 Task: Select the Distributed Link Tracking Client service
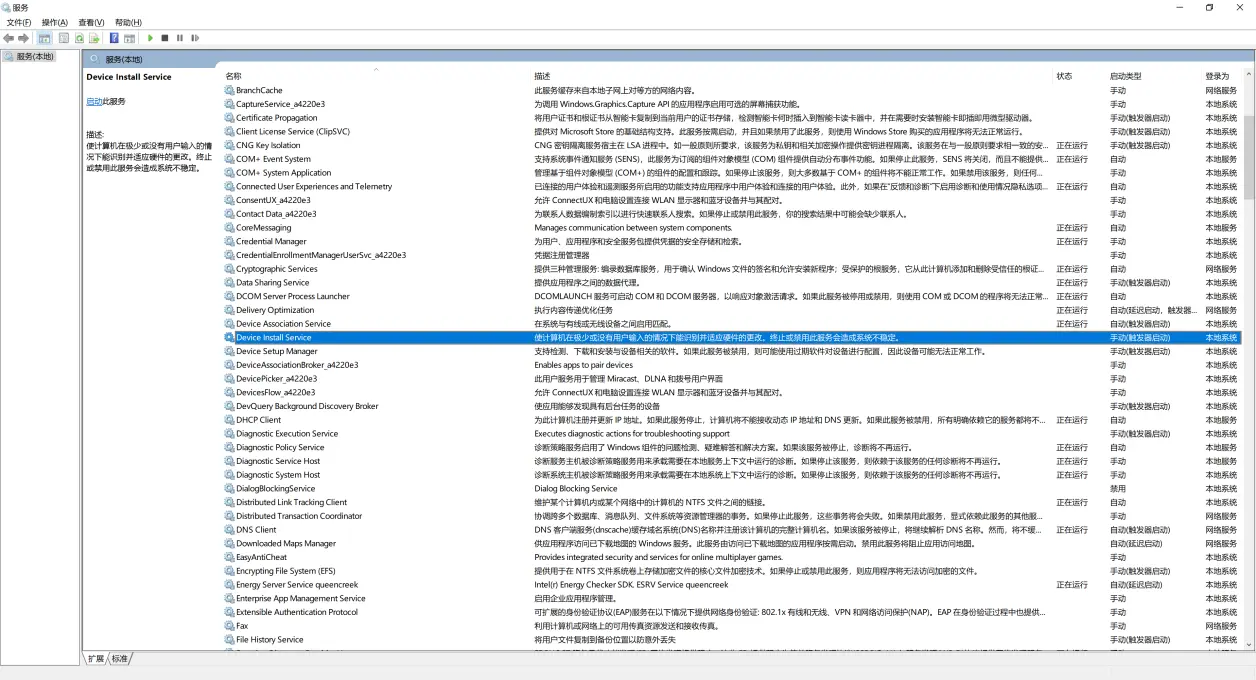(291, 502)
